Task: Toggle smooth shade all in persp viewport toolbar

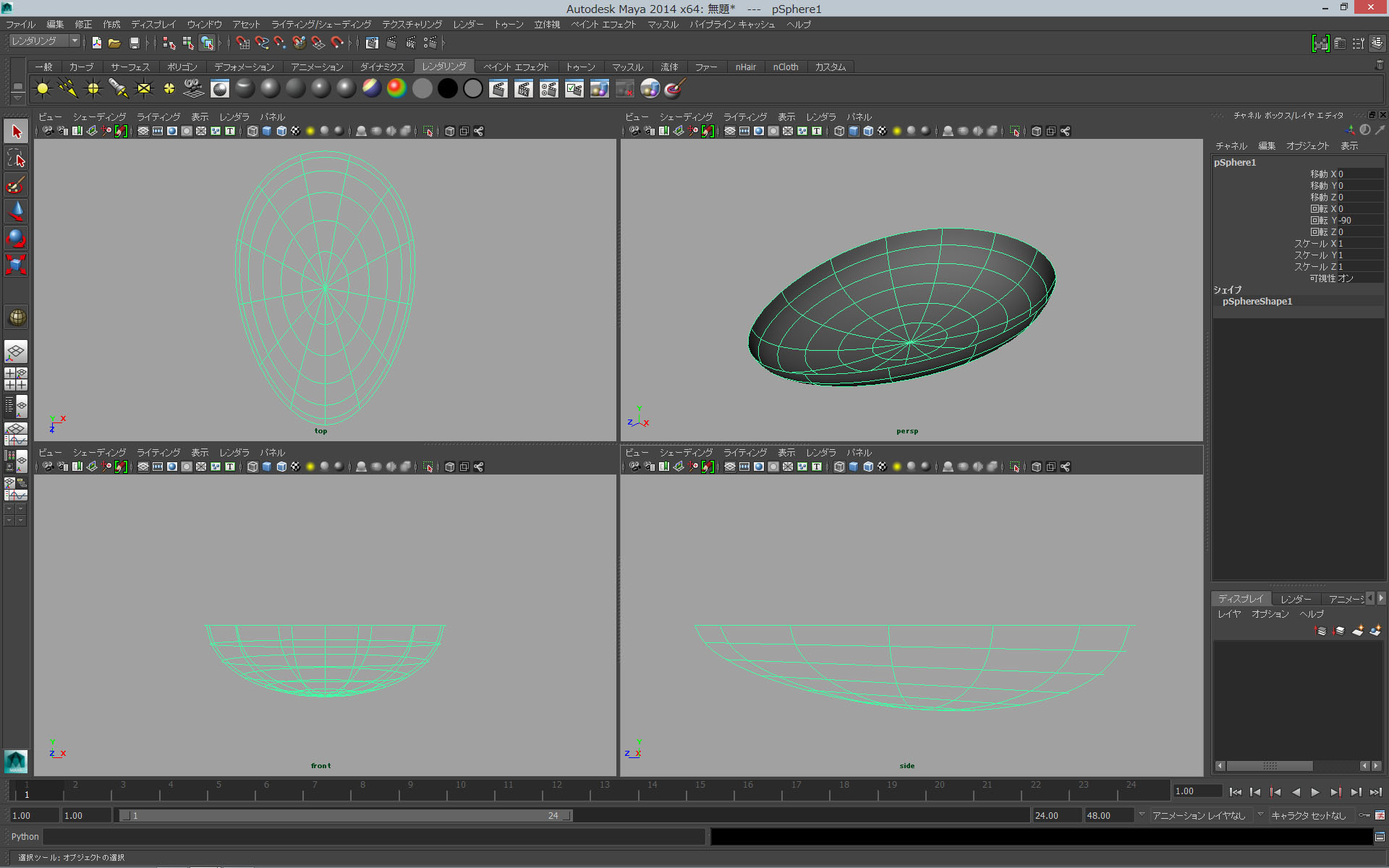Action: click(x=854, y=132)
